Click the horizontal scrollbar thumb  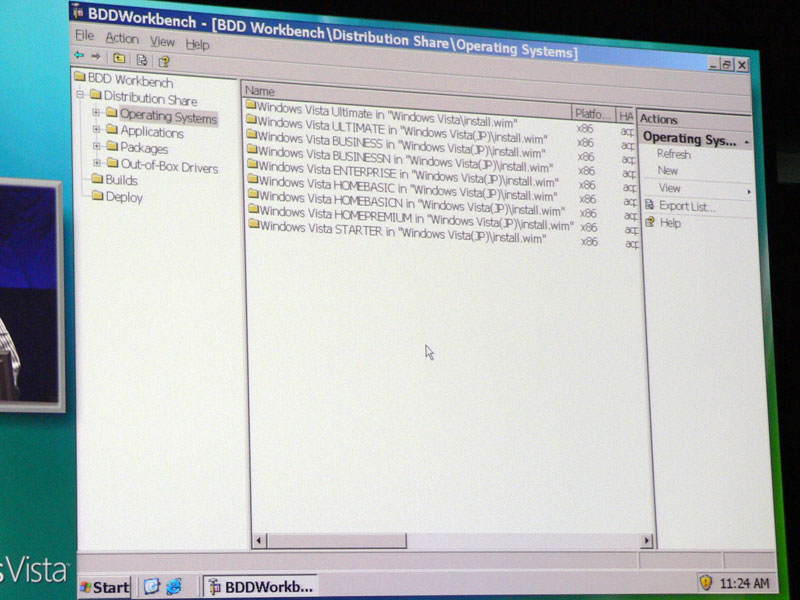(x=337, y=541)
